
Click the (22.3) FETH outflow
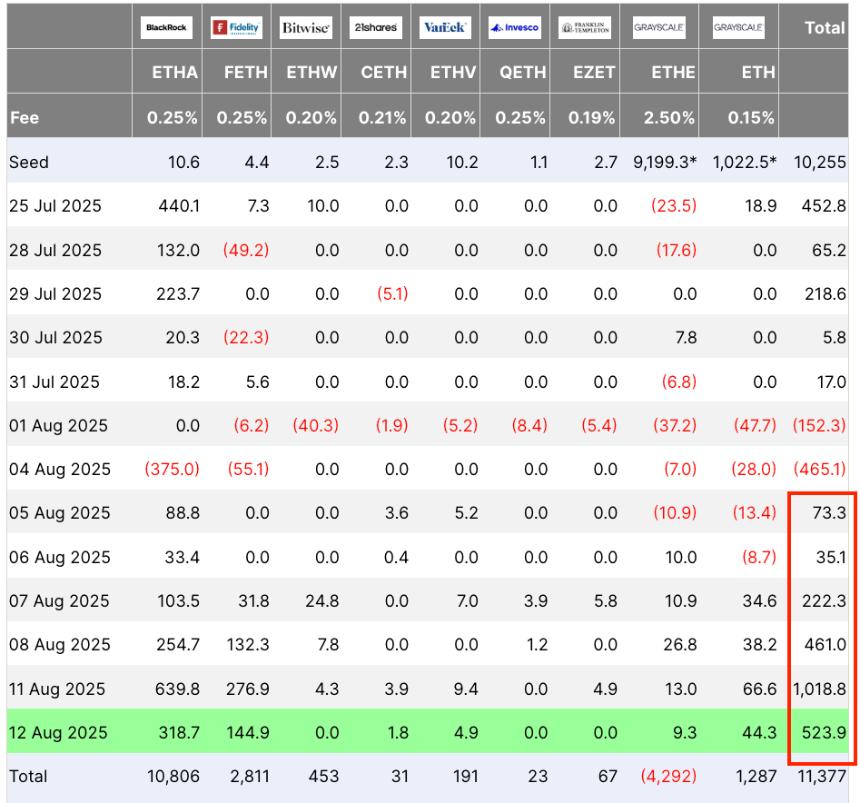246,337
